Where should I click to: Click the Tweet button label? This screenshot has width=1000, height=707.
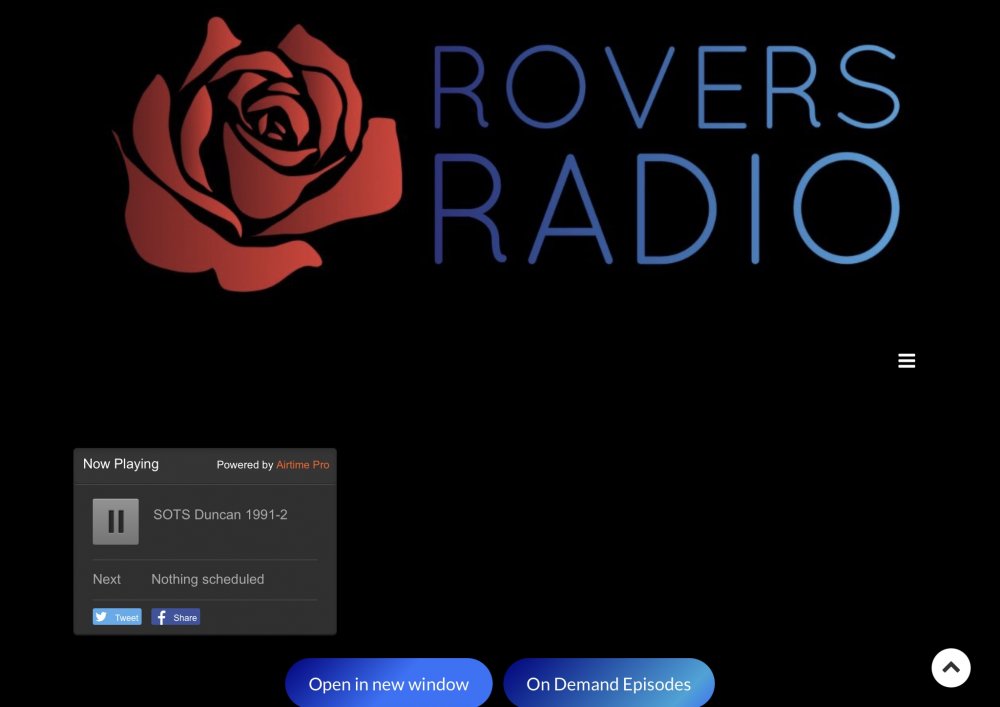(x=127, y=618)
